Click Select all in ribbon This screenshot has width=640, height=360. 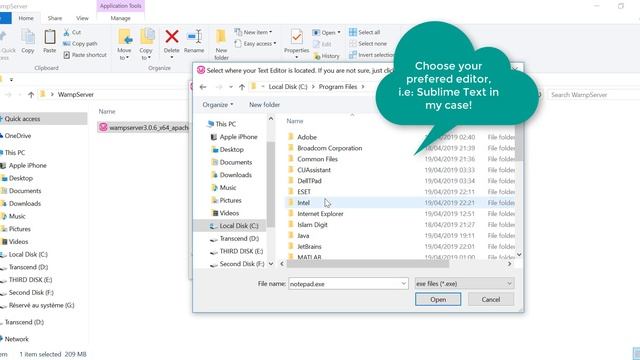click(365, 32)
